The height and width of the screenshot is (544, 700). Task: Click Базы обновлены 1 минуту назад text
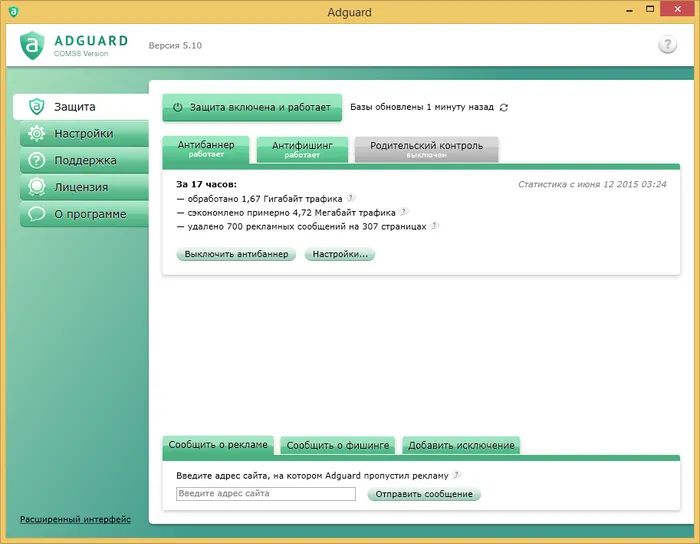422,107
